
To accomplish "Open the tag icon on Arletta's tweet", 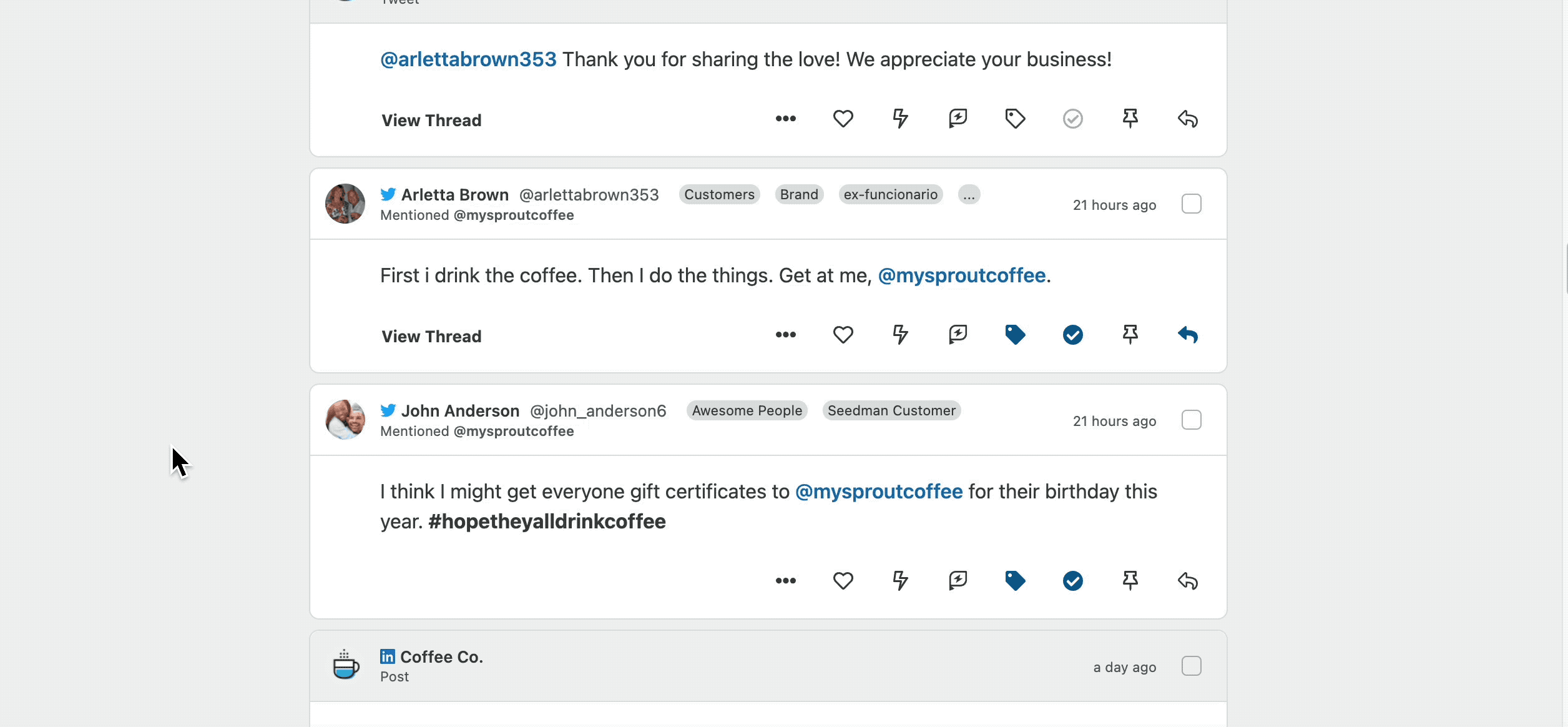I will point(1015,335).
